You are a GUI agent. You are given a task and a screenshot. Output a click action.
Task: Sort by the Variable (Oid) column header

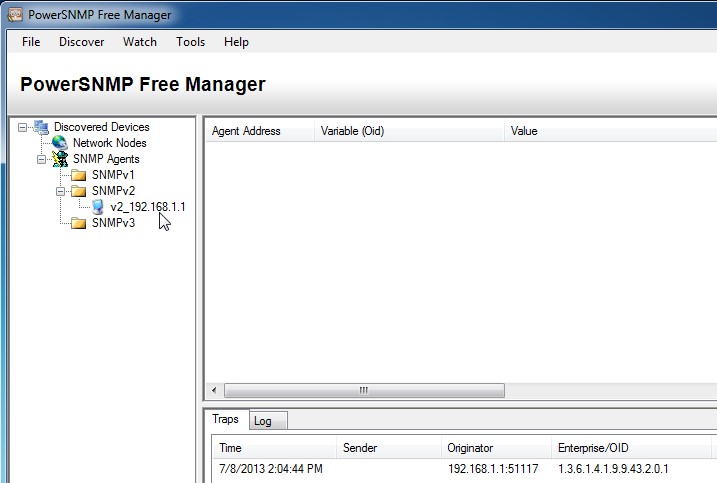click(409, 131)
